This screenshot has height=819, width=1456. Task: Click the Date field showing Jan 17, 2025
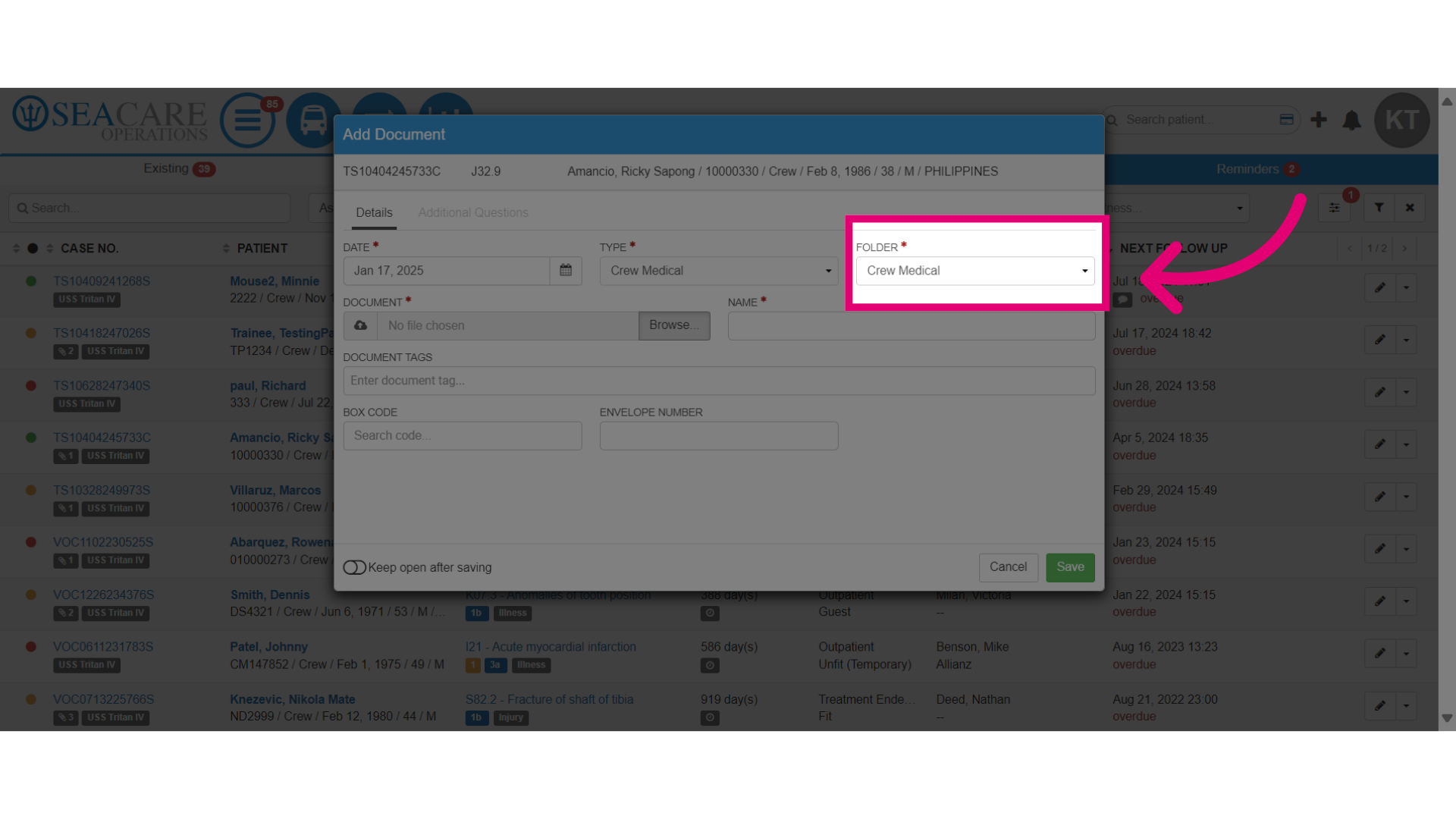tap(447, 271)
